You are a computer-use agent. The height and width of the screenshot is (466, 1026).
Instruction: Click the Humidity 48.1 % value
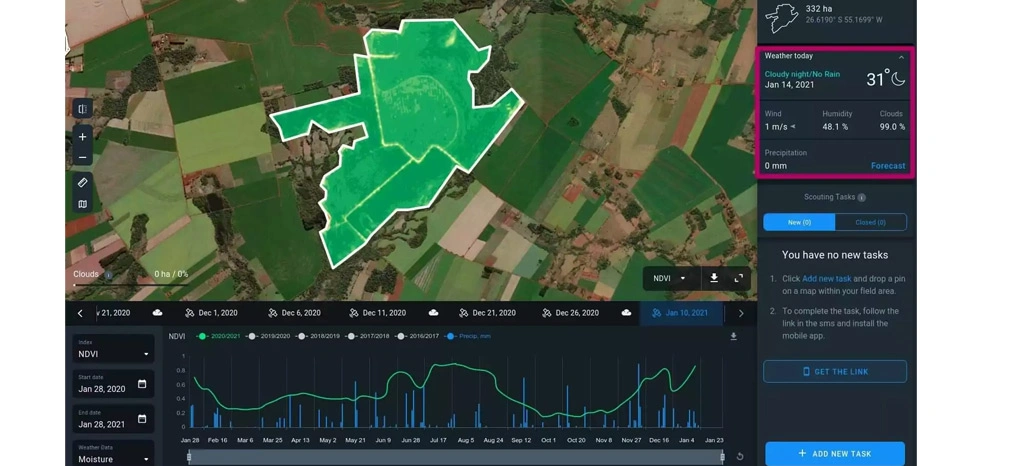pos(835,127)
